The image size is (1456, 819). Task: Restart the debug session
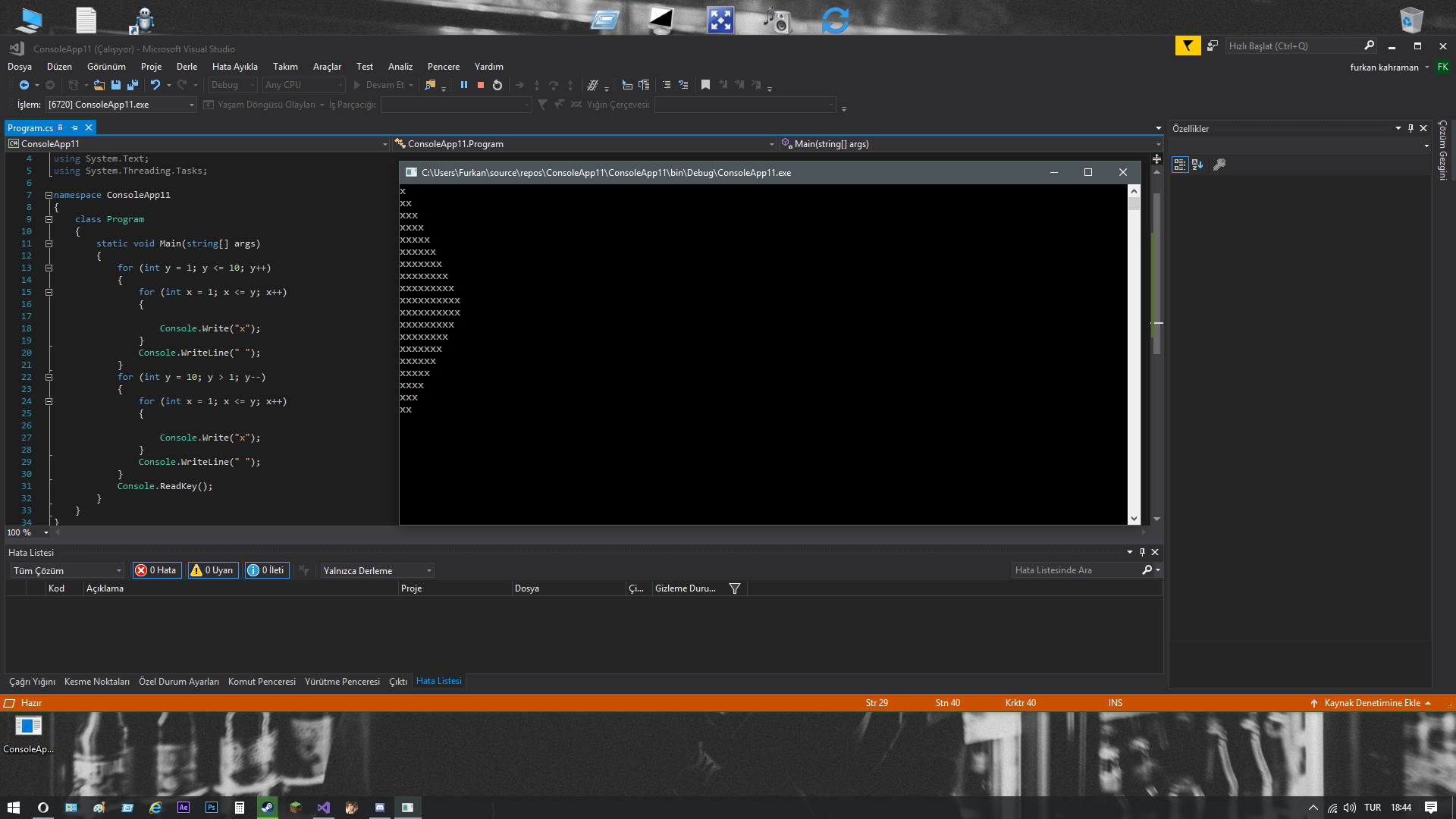pyautogui.click(x=497, y=85)
